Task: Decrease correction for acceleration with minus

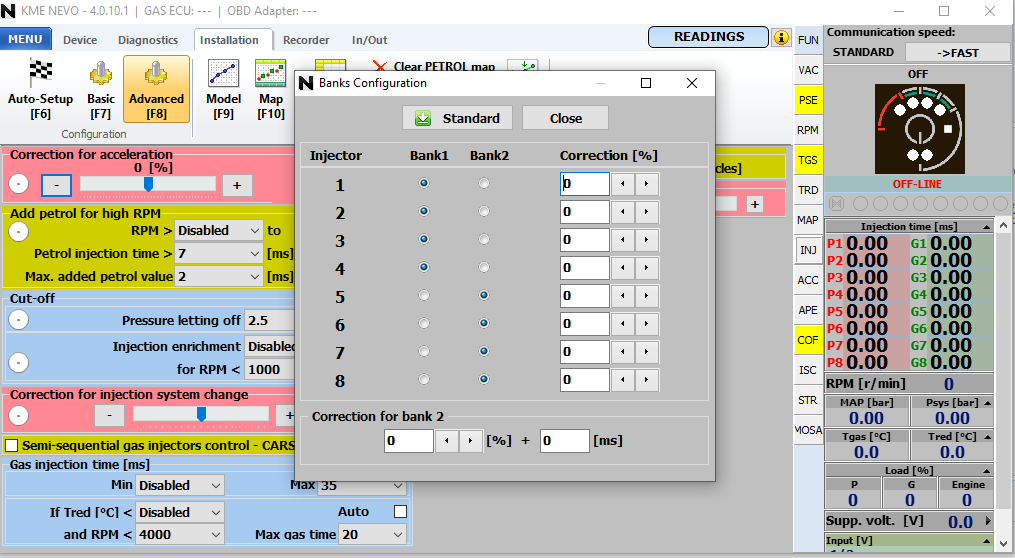Action: pos(56,185)
